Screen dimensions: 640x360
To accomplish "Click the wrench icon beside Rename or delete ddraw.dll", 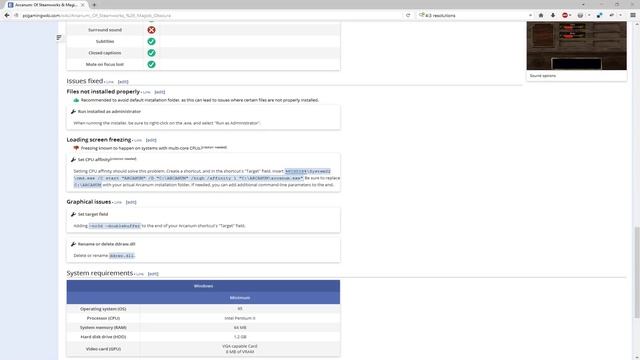I will point(73,244).
